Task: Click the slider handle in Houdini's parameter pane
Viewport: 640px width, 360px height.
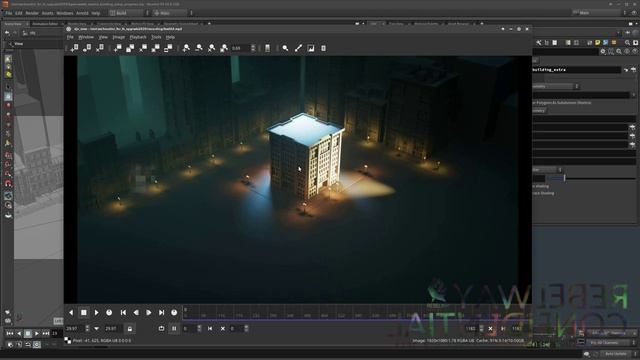Action: tap(565, 178)
